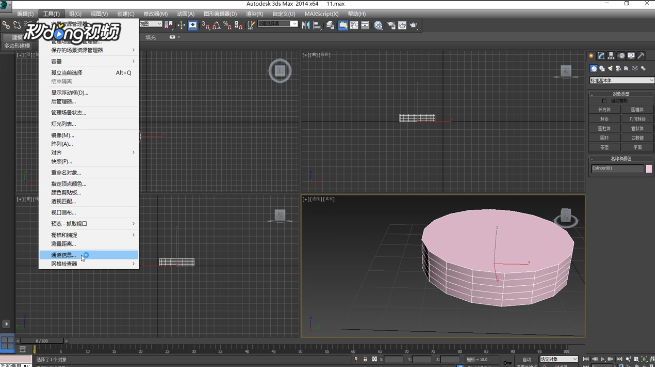Open the reference coordinate system dropdown
This screenshot has height=367, width=655.
point(151,24)
